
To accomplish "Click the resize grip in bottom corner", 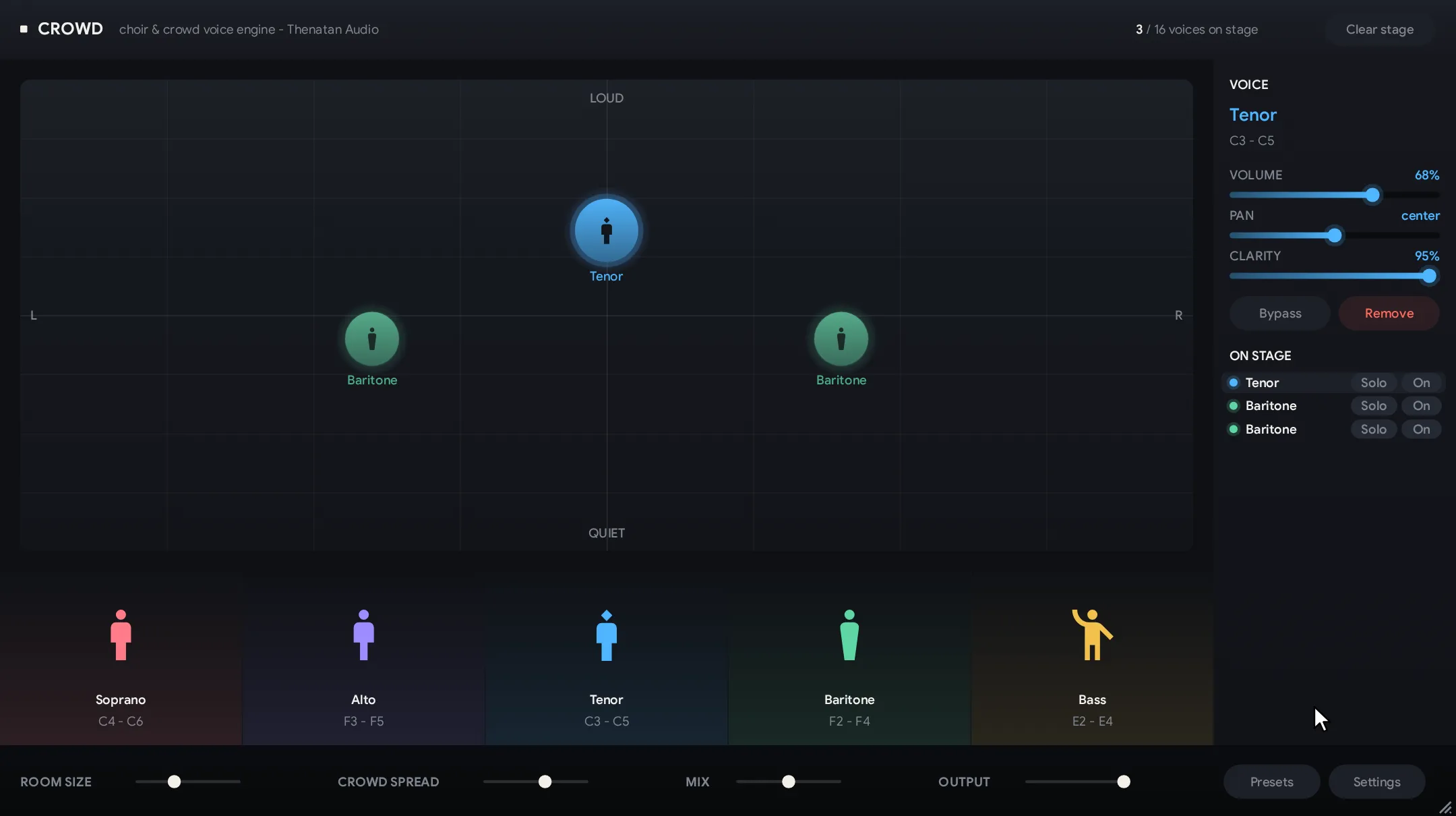I will [1446, 807].
